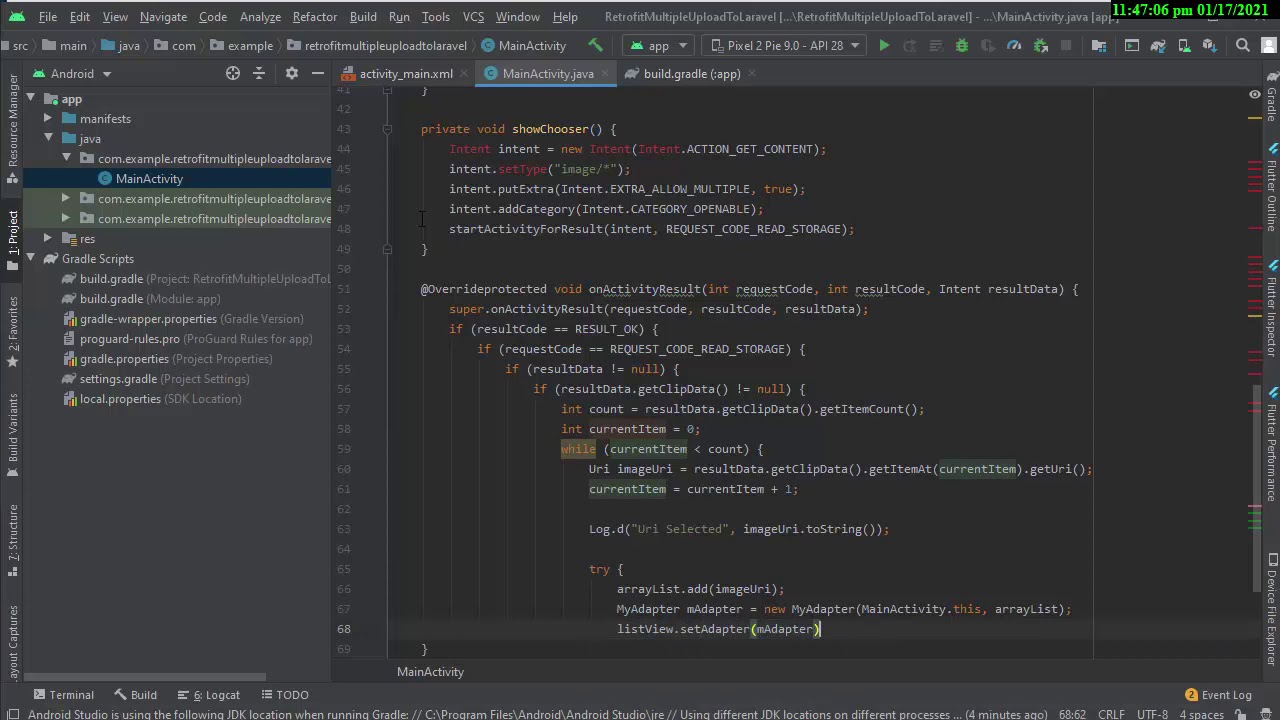Hide the Project tool window
Viewport: 1280px width, 720px height.
coord(318,73)
